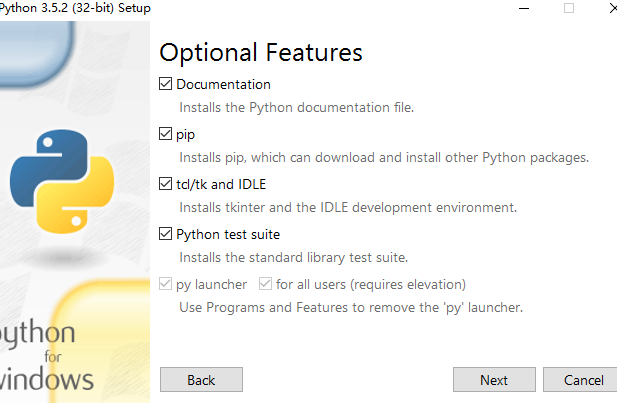
Task: Uncheck the Python test suite checkbox
Action: tap(166, 234)
